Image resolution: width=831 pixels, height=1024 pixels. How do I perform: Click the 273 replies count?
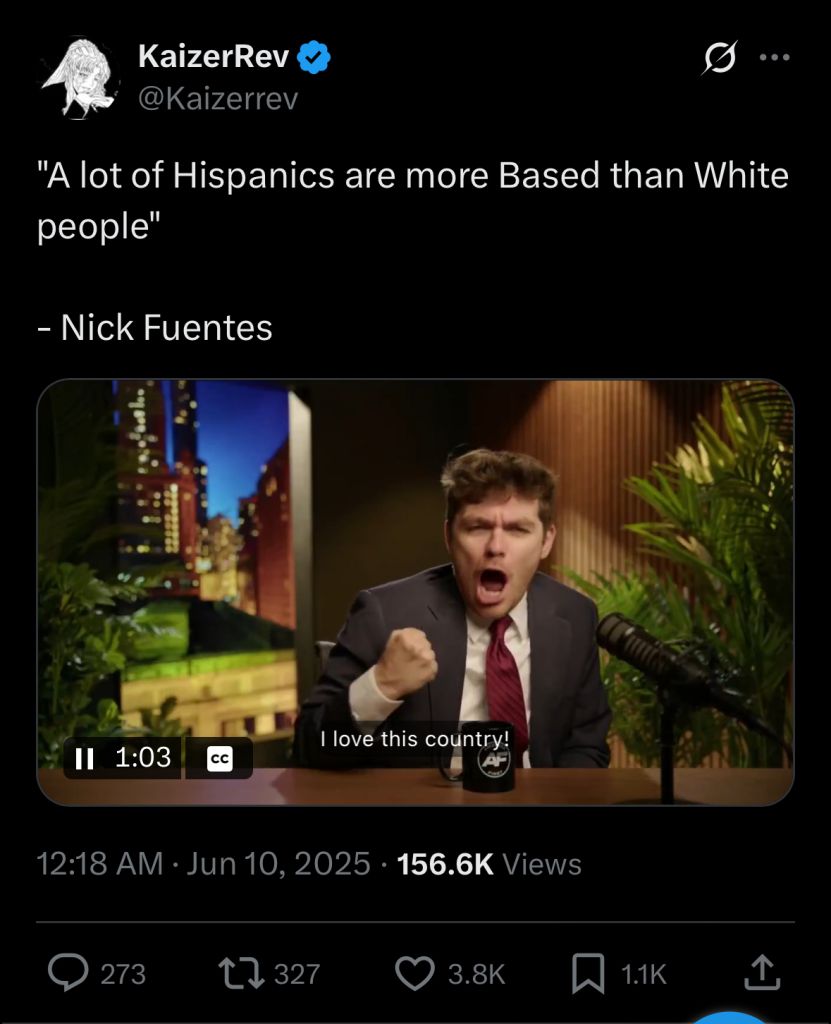123,974
